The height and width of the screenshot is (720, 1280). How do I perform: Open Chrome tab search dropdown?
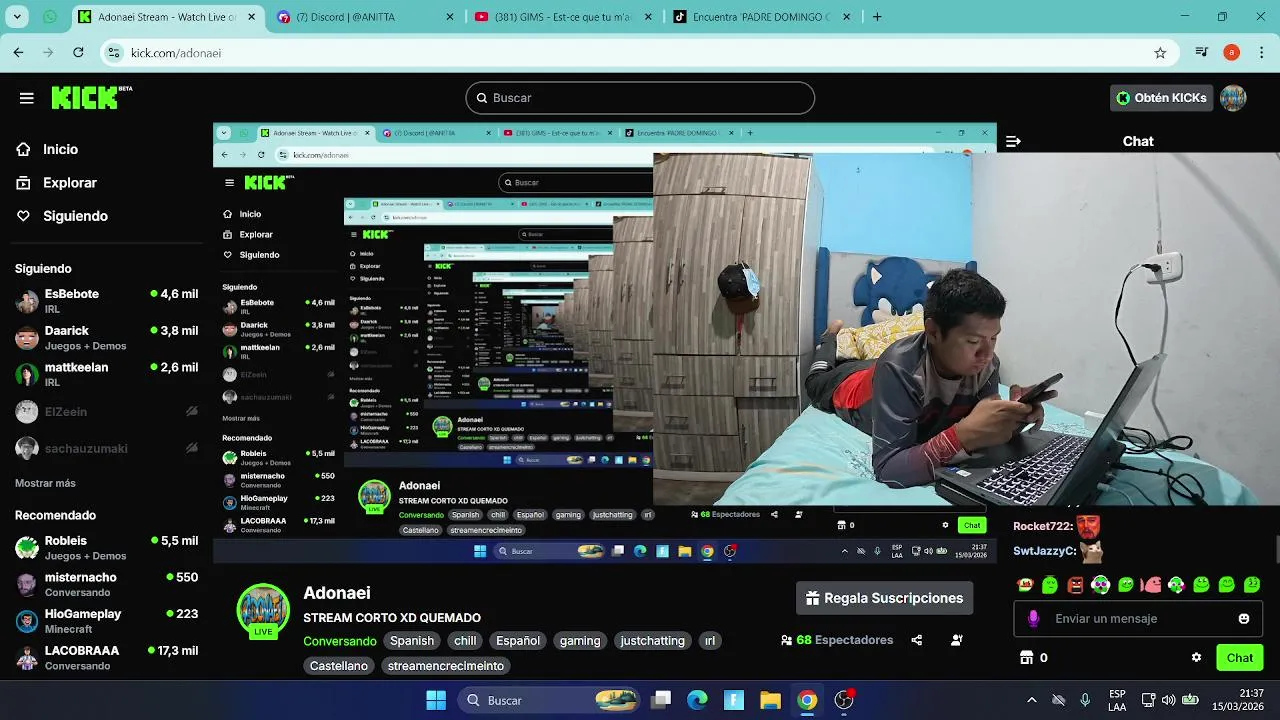point(18,17)
